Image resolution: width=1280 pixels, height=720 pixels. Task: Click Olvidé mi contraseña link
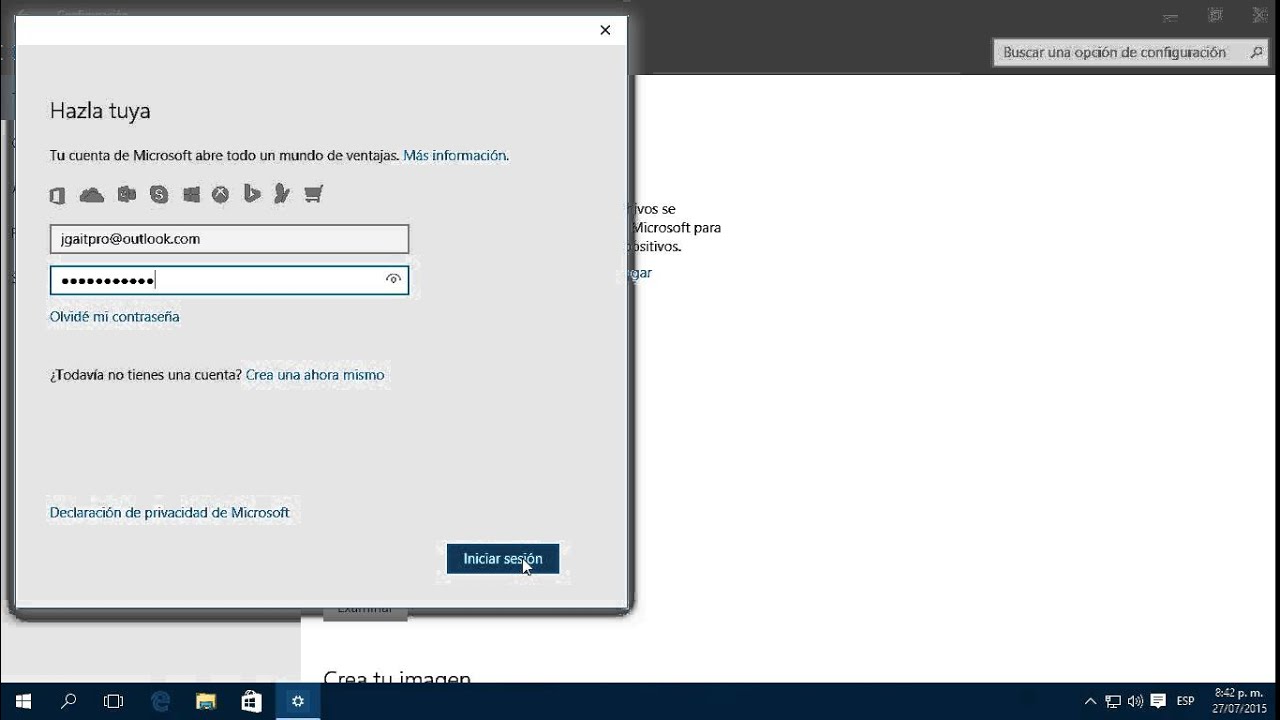pyautogui.click(x=115, y=317)
